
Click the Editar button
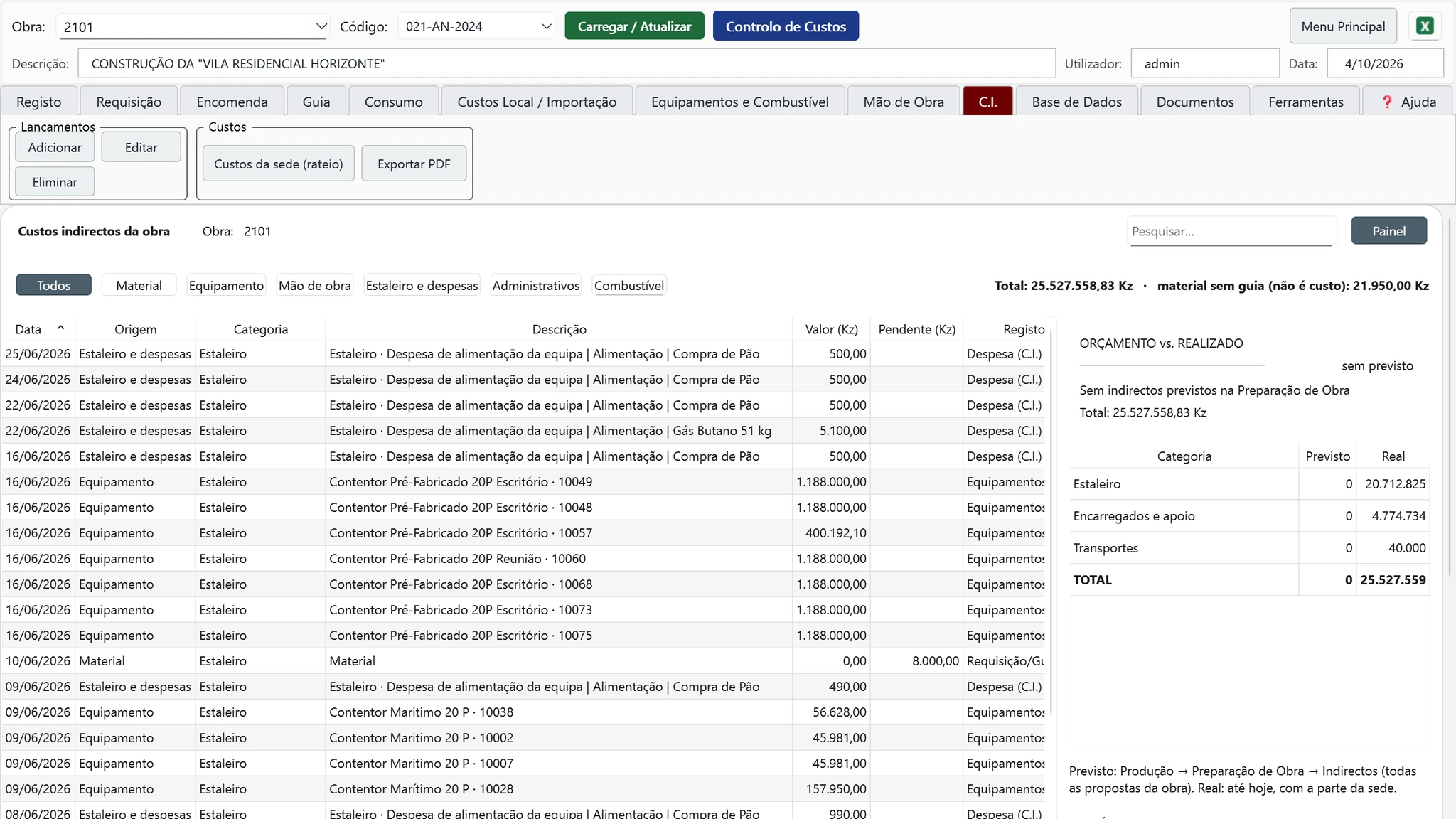141,147
